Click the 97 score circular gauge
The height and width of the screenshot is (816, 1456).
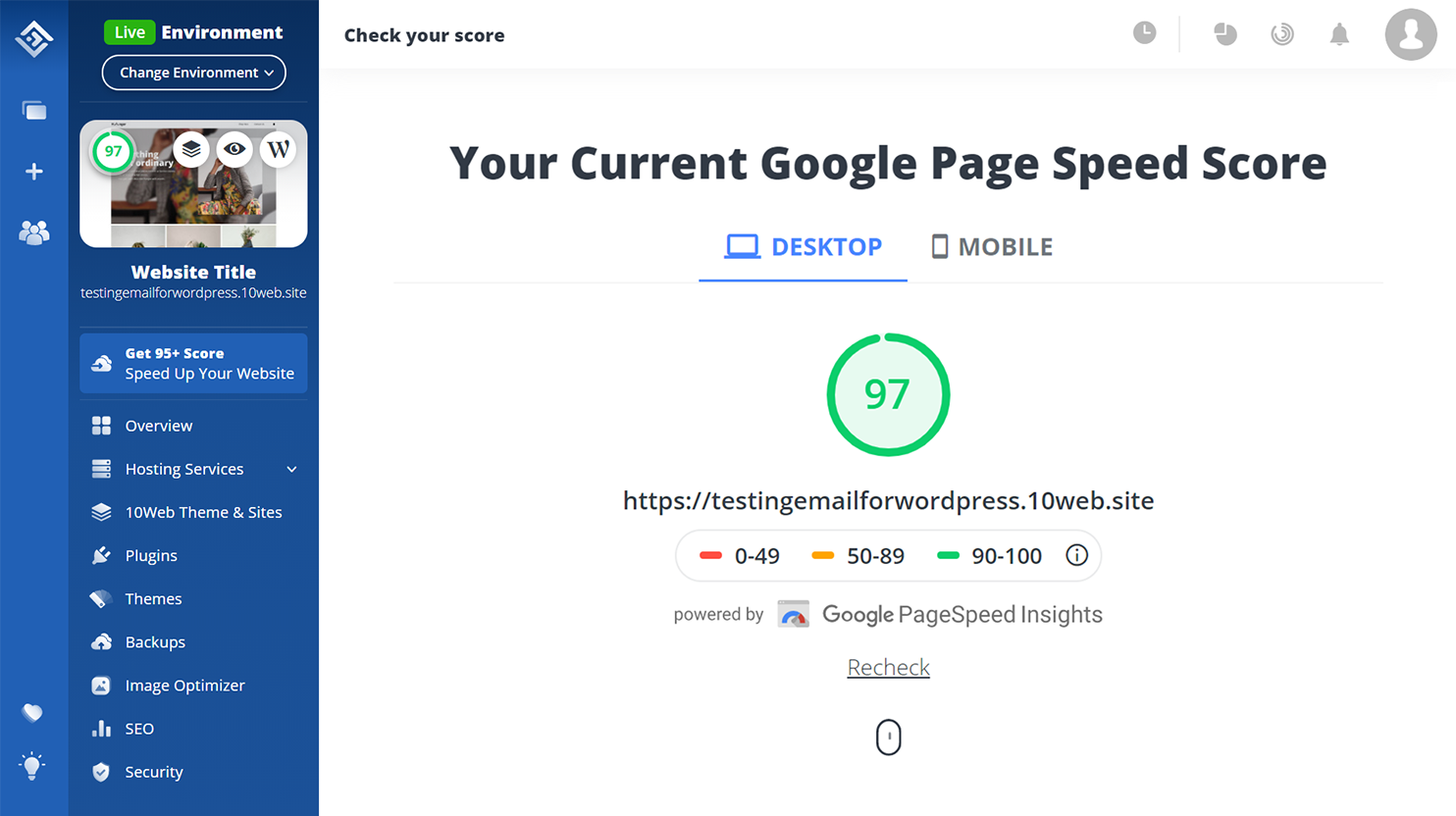888,394
